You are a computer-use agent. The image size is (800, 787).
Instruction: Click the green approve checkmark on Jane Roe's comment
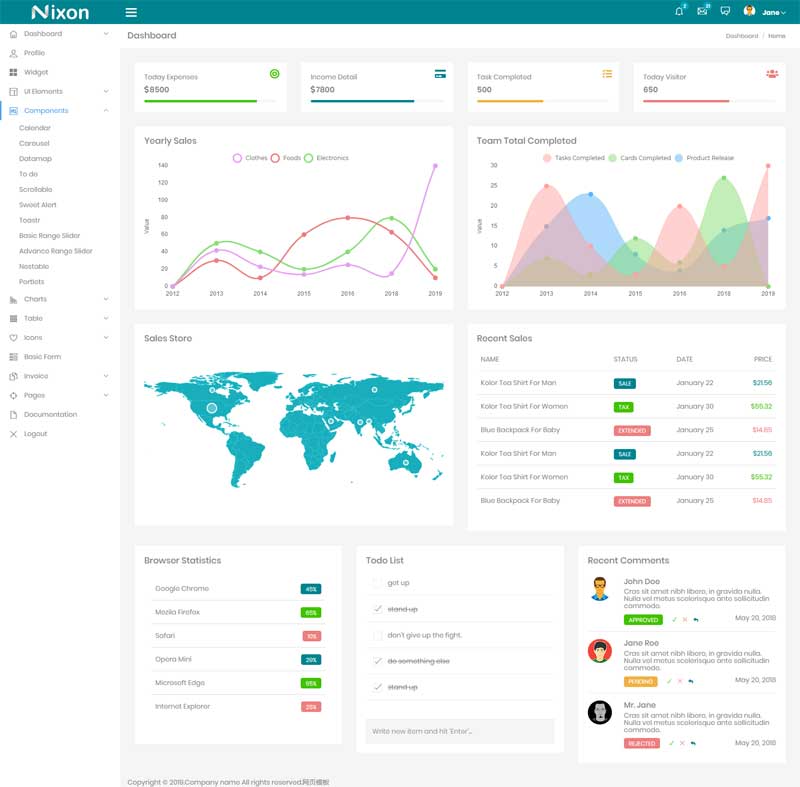(669, 681)
